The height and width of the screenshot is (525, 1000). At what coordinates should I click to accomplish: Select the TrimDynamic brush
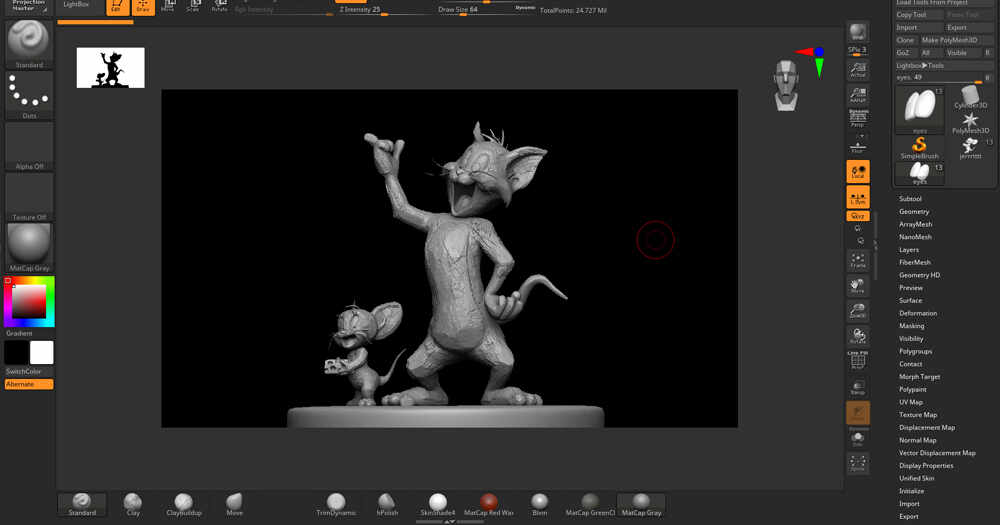pos(336,504)
